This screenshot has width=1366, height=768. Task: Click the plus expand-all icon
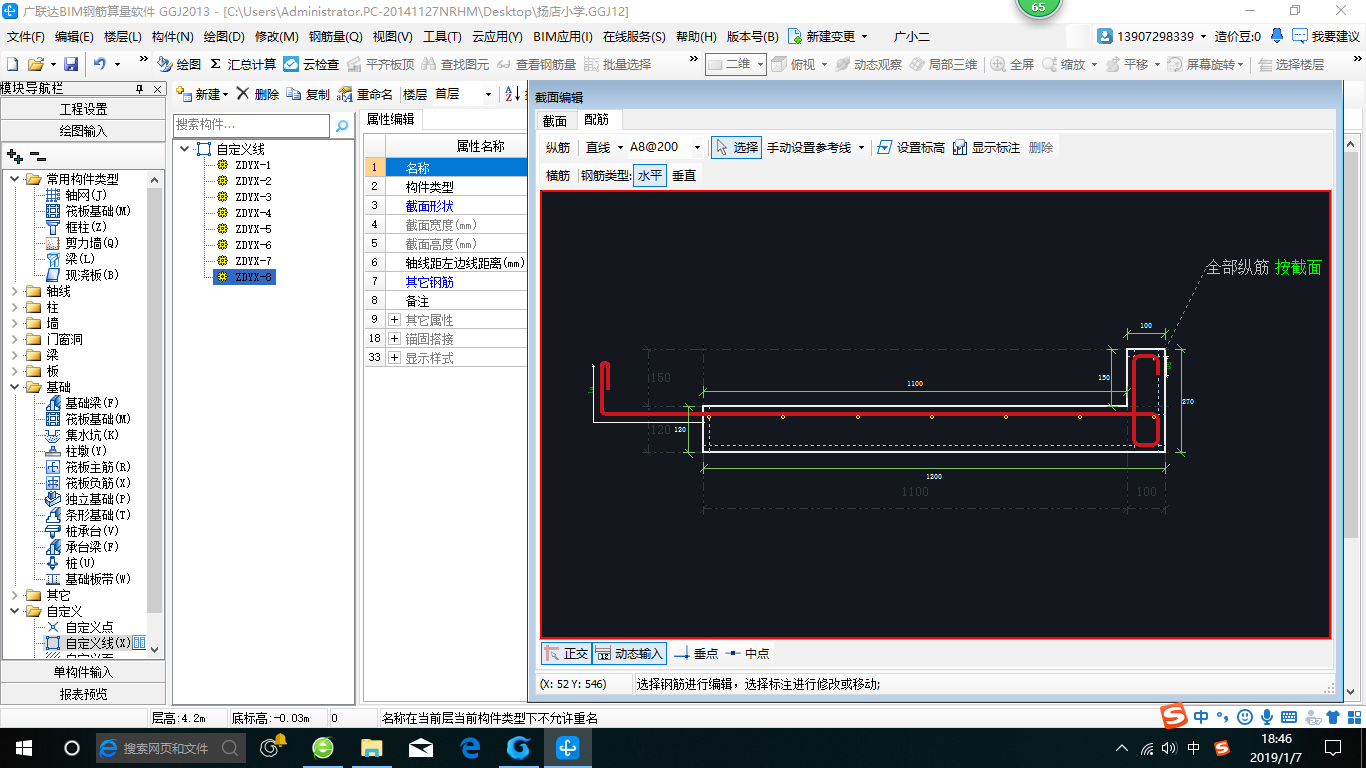[14, 156]
